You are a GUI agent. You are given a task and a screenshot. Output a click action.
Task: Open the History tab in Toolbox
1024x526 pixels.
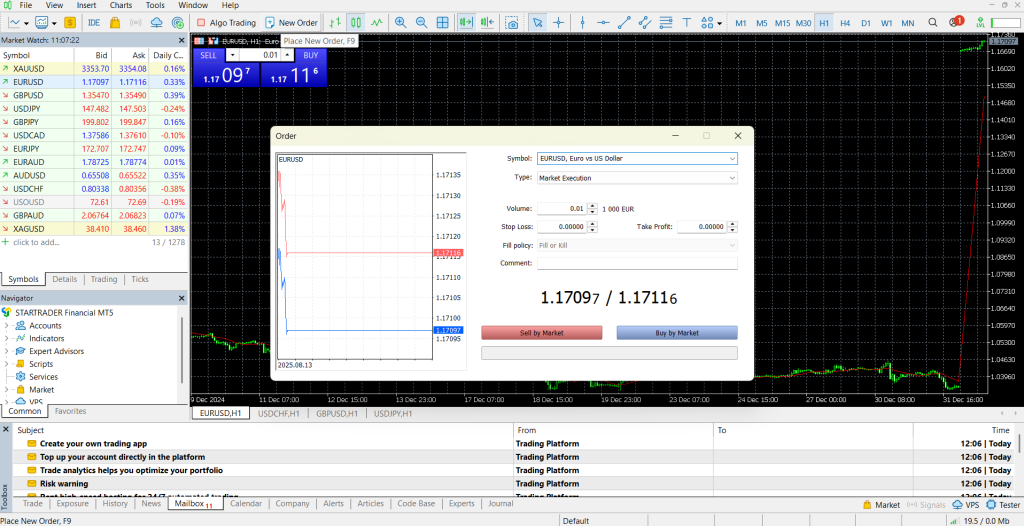pyautogui.click(x=115, y=504)
